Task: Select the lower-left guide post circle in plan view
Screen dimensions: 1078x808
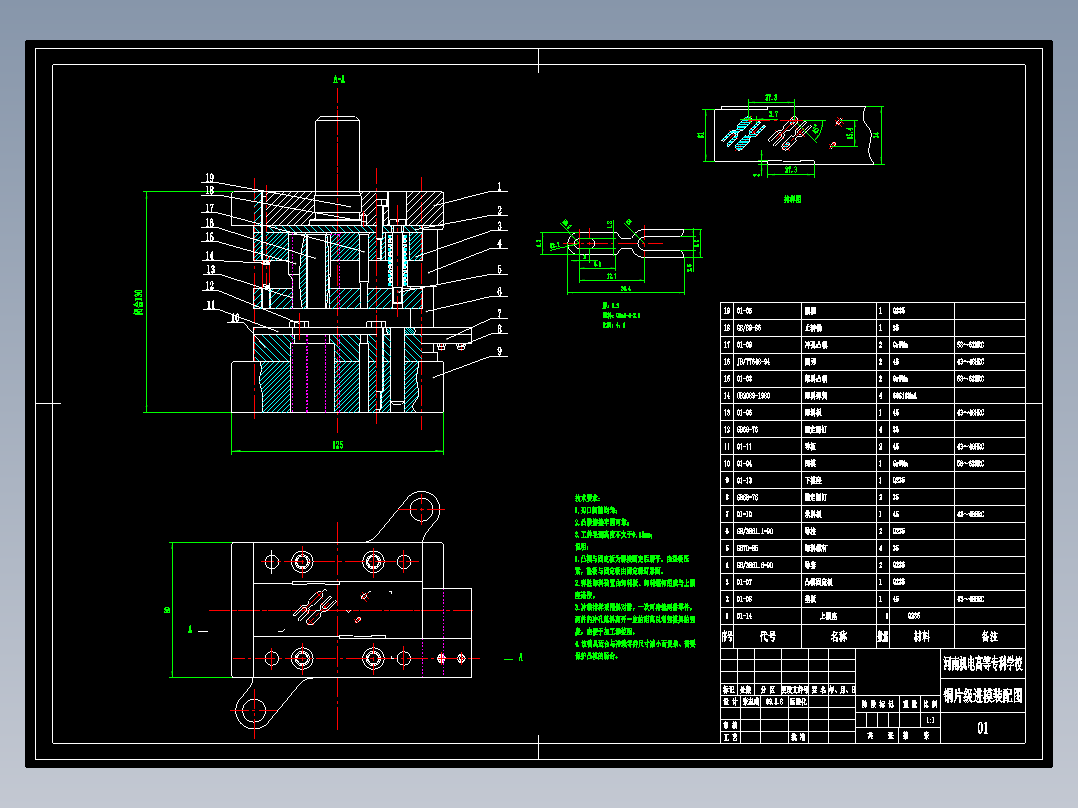Action: 254,709
